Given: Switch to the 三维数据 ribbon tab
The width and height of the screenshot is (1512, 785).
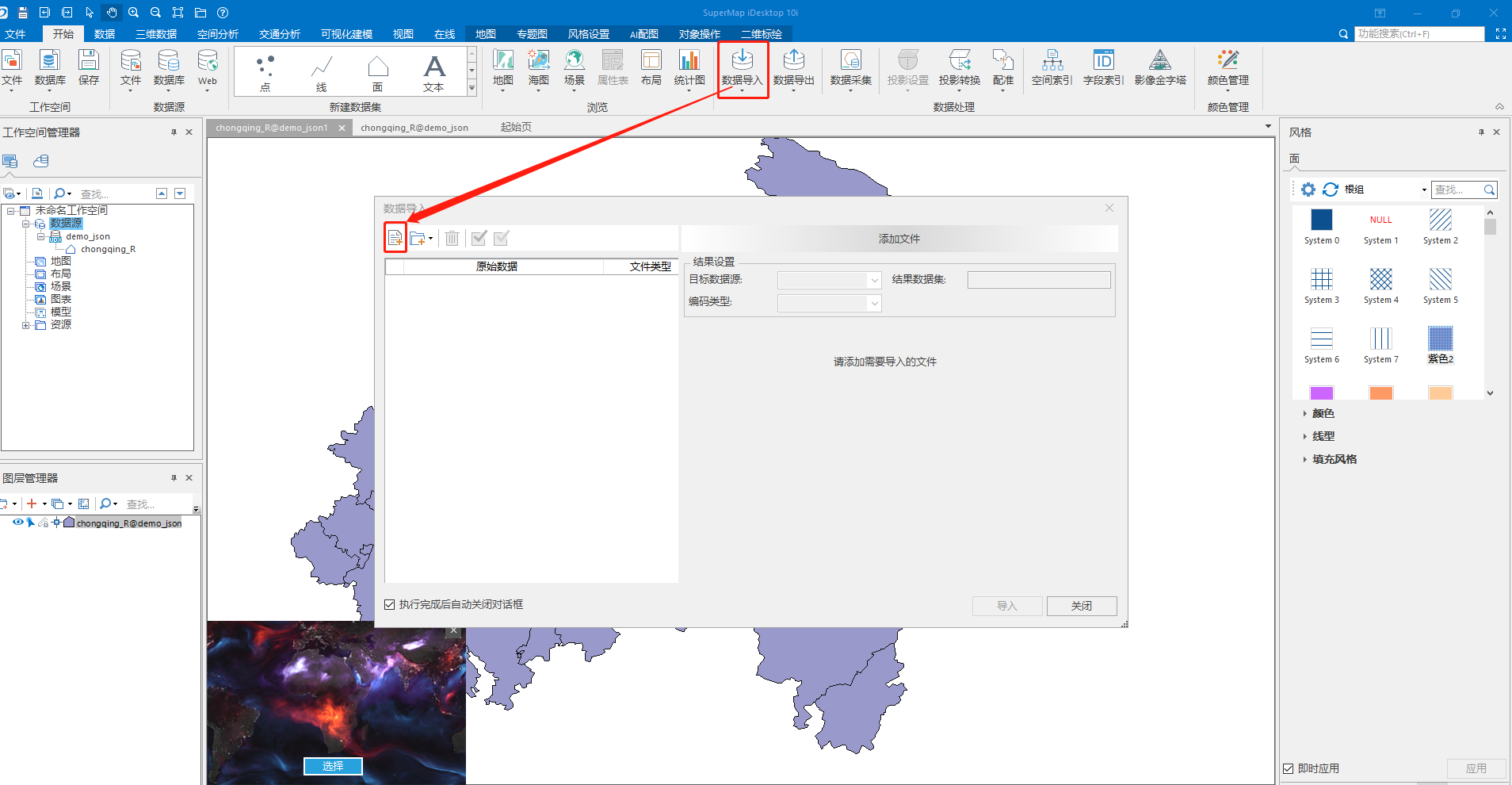Looking at the screenshot, I should 155,33.
